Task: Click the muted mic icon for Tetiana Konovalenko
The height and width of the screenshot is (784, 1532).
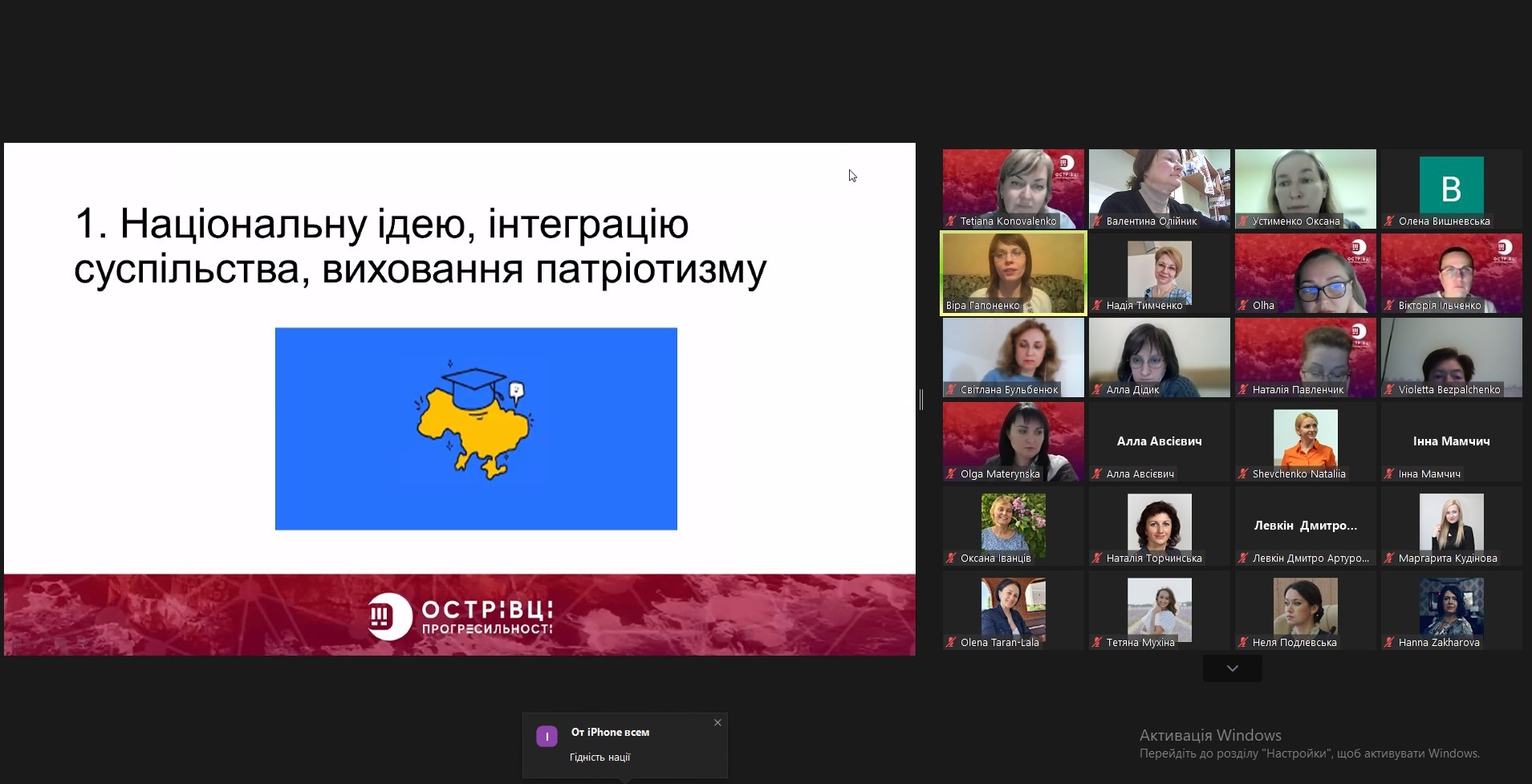Action: point(951,221)
